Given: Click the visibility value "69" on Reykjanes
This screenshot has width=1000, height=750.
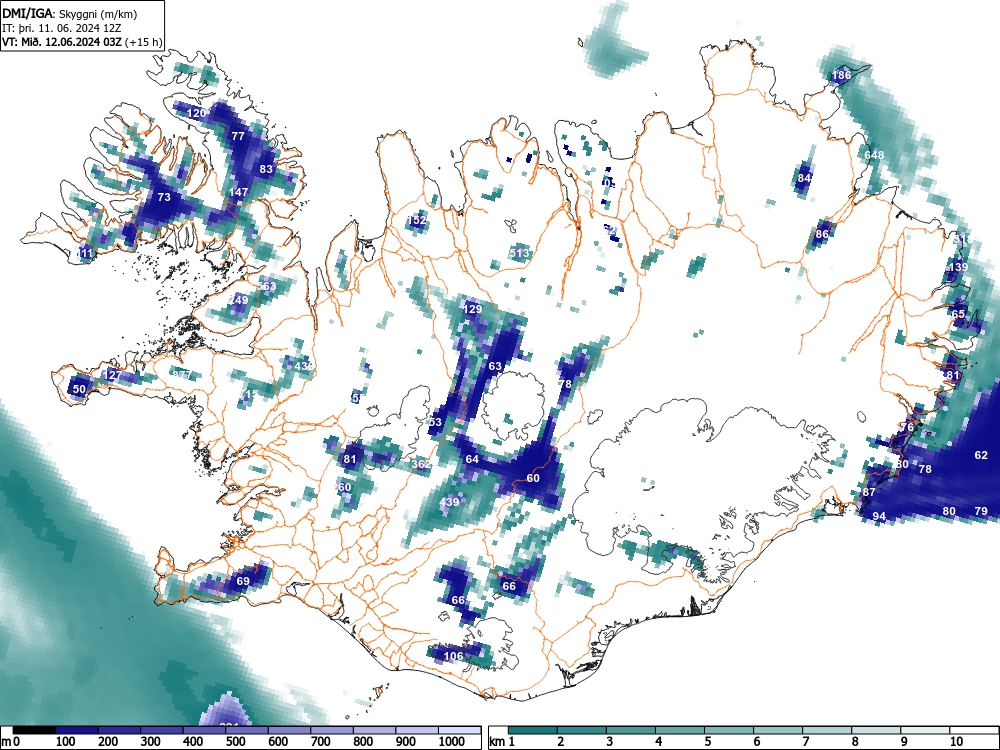Looking at the screenshot, I should coord(242,581).
